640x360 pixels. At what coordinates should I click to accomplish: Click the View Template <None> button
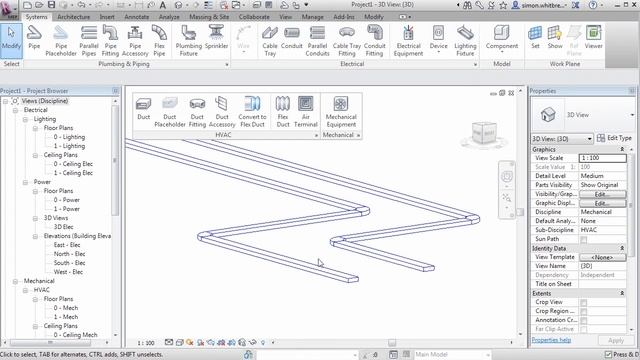602,258
